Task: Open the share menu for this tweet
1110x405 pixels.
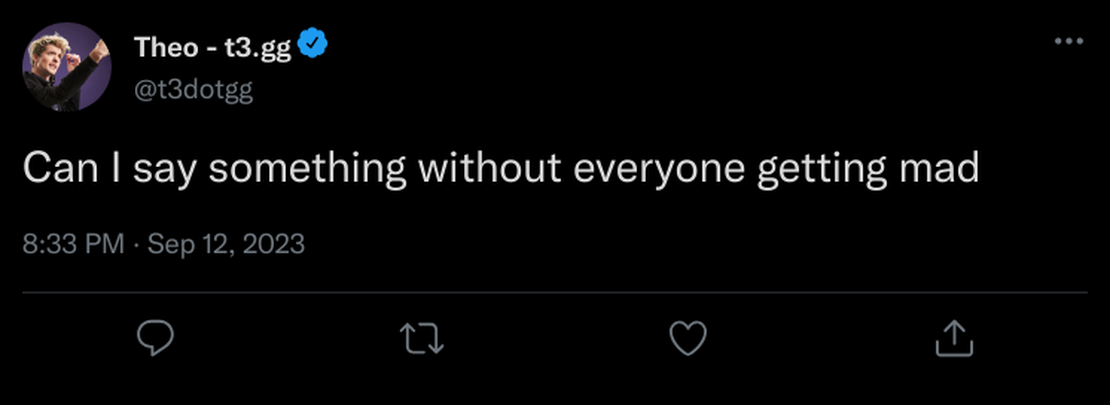Action: tap(953, 338)
